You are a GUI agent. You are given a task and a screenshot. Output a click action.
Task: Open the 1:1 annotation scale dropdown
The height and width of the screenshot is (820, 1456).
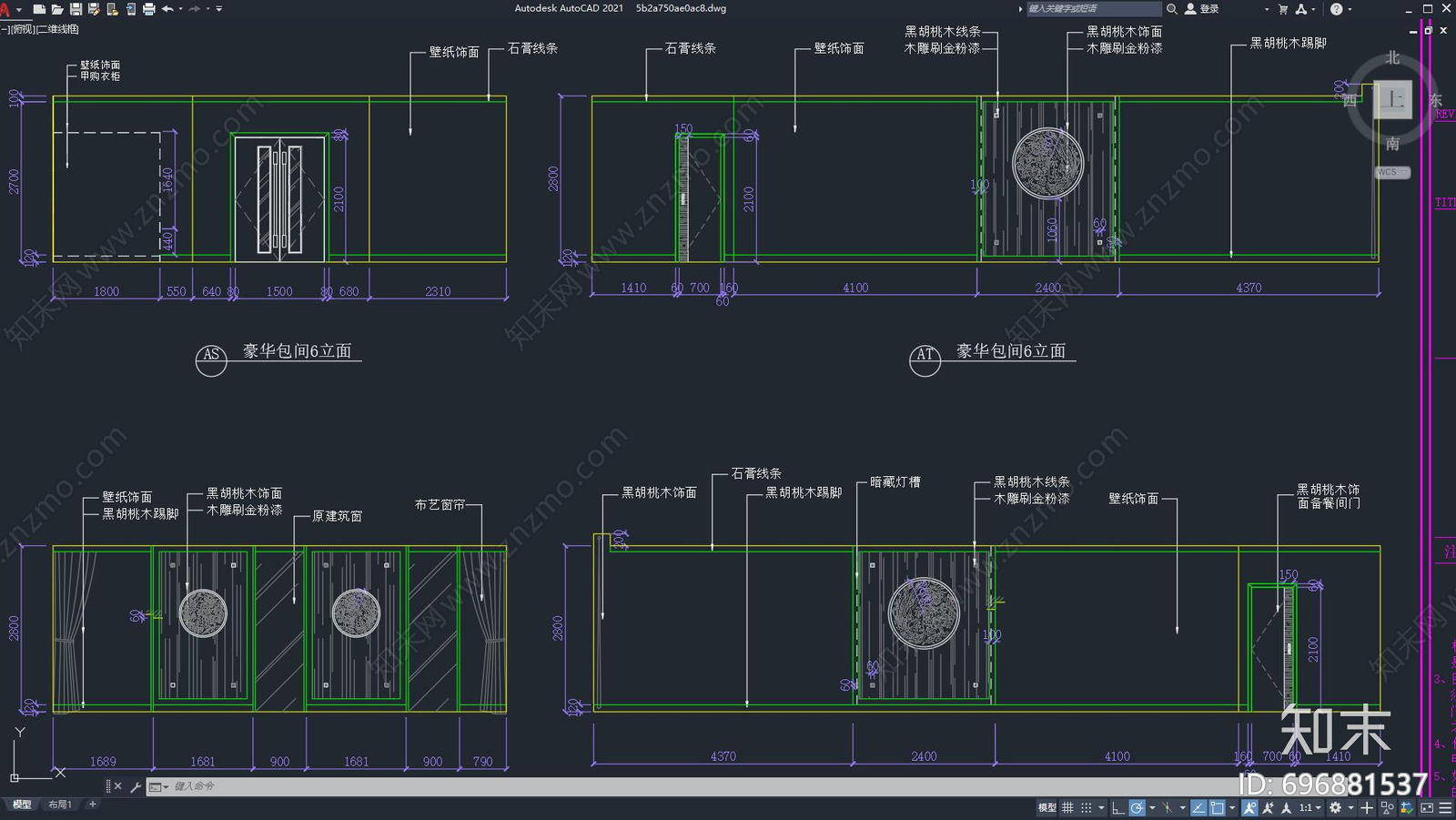click(1310, 807)
